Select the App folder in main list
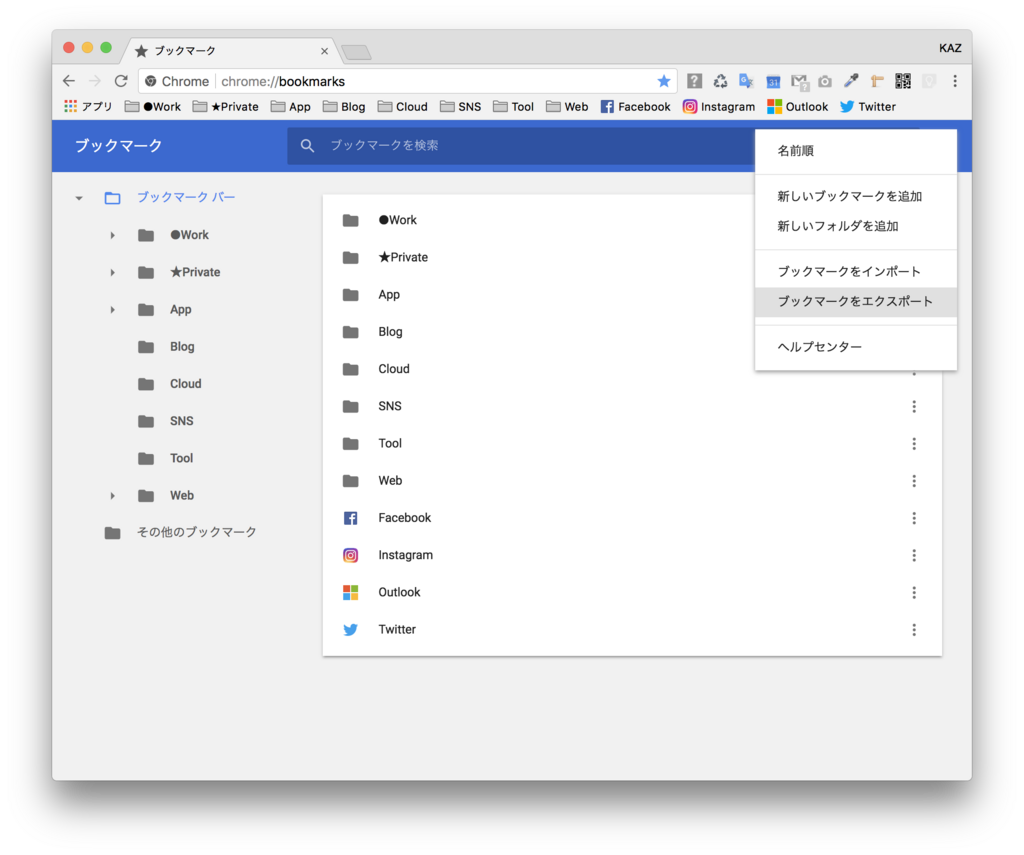This screenshot has height=855, width=1024. tap(632, 295)
